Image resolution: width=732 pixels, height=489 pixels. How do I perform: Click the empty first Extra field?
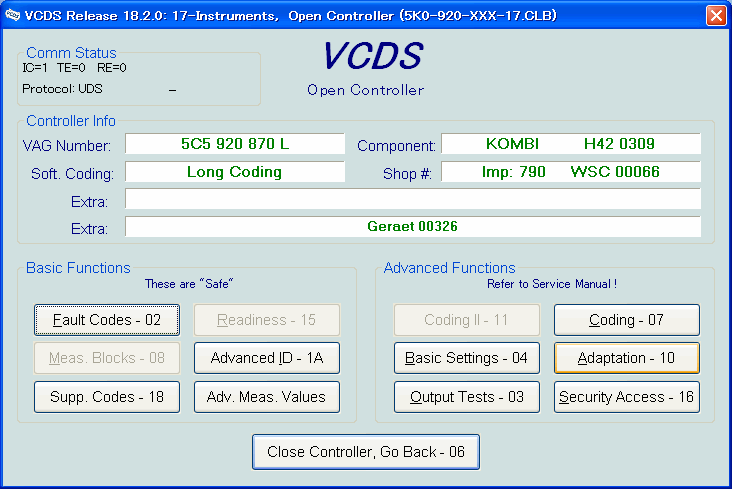pyautogui.click(x=413, y=199)
